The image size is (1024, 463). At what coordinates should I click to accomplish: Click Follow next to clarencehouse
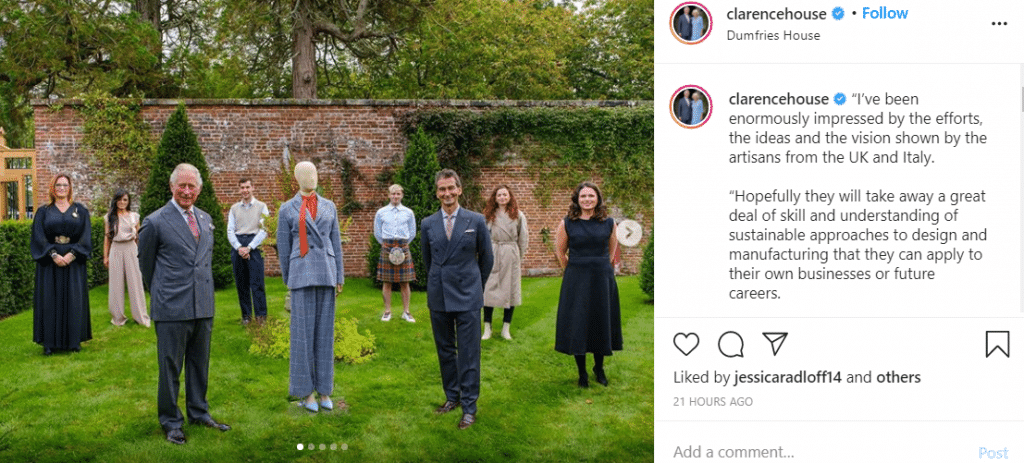tap(885, 14)
